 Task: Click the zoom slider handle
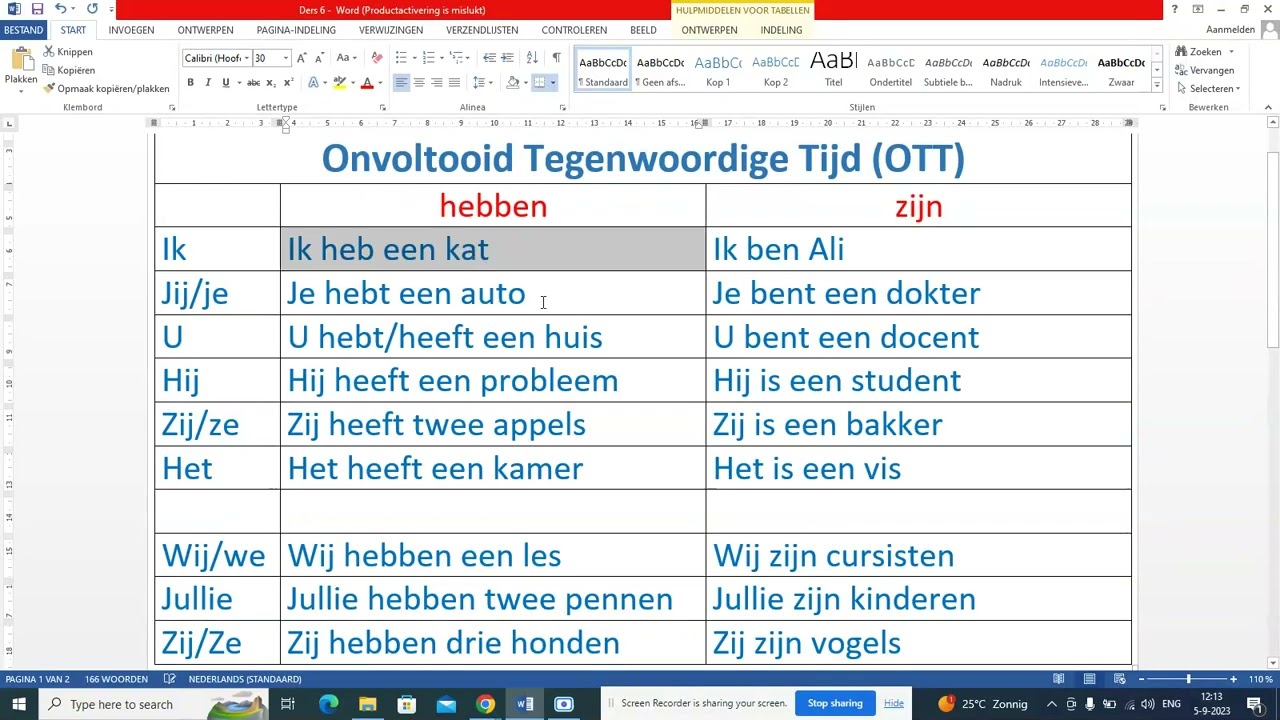click(1188, 679)
